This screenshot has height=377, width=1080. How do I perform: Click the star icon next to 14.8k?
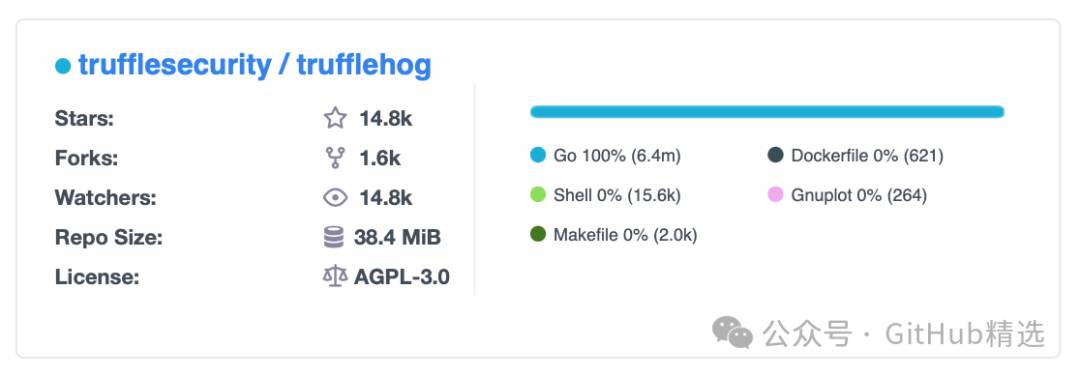(335, 119)
